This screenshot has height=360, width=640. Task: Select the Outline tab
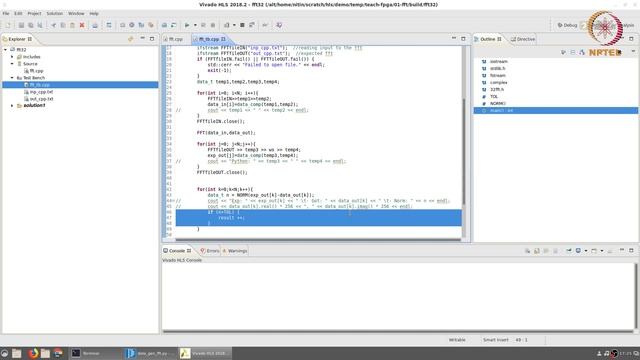click(x=488, y=39)
